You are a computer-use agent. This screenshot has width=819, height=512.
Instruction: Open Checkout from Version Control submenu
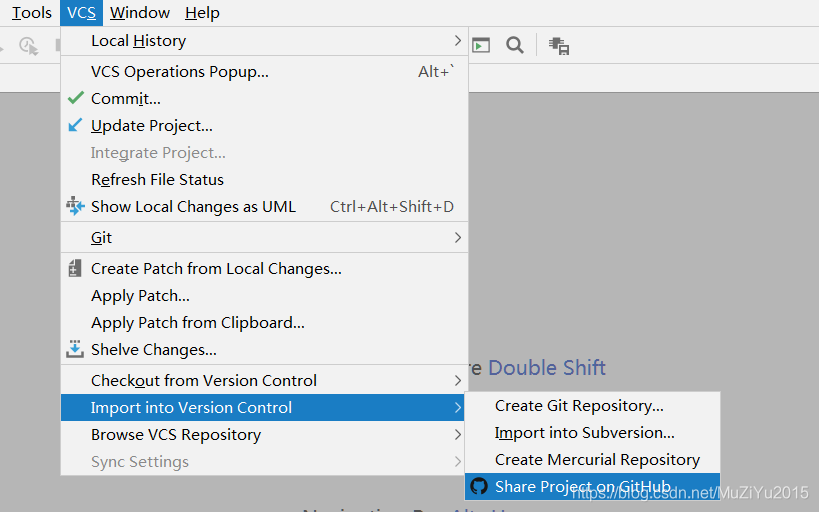coord(264,380)
